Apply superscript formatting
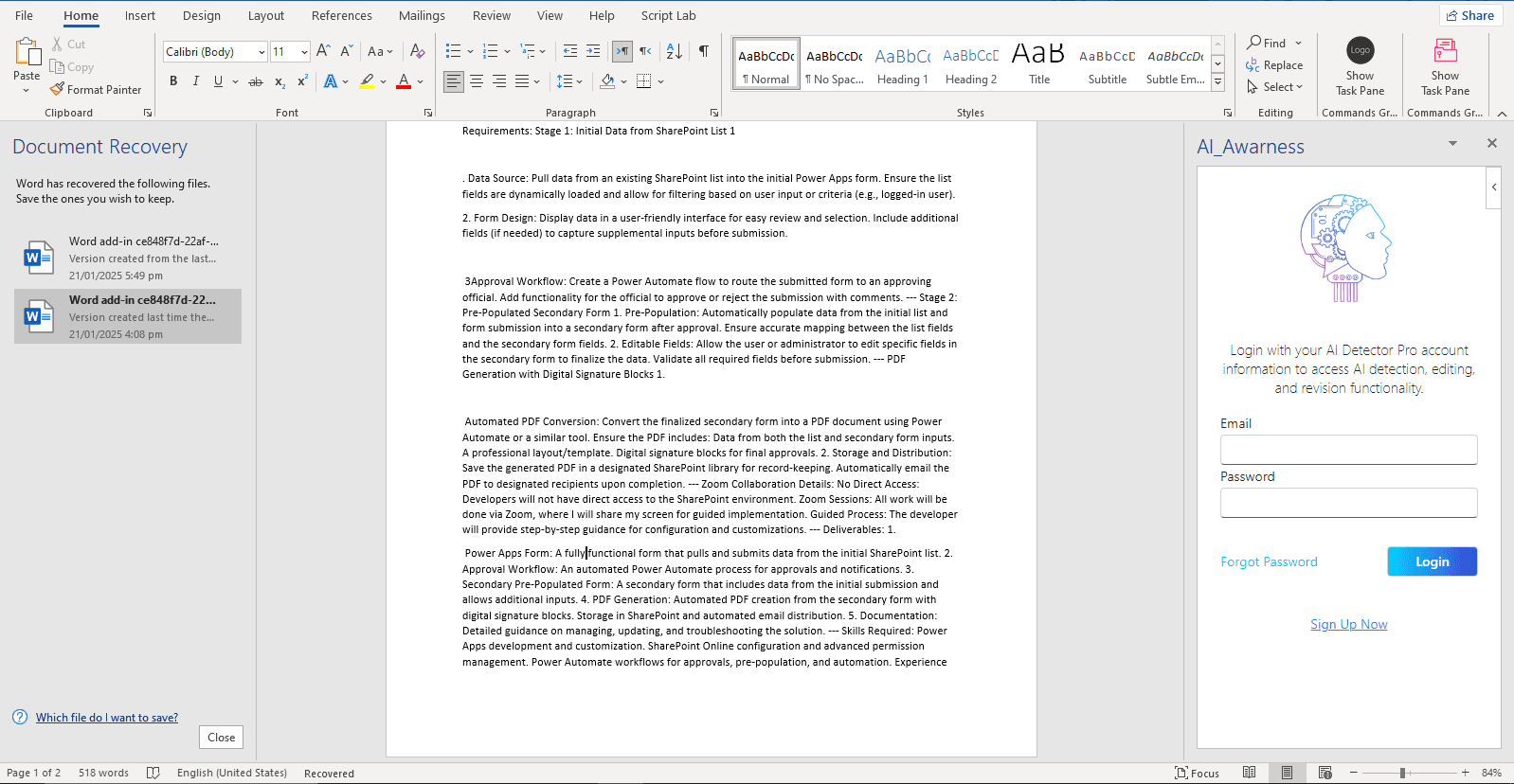The height and width of the screenshot is (784, 1514). (302, 82)
